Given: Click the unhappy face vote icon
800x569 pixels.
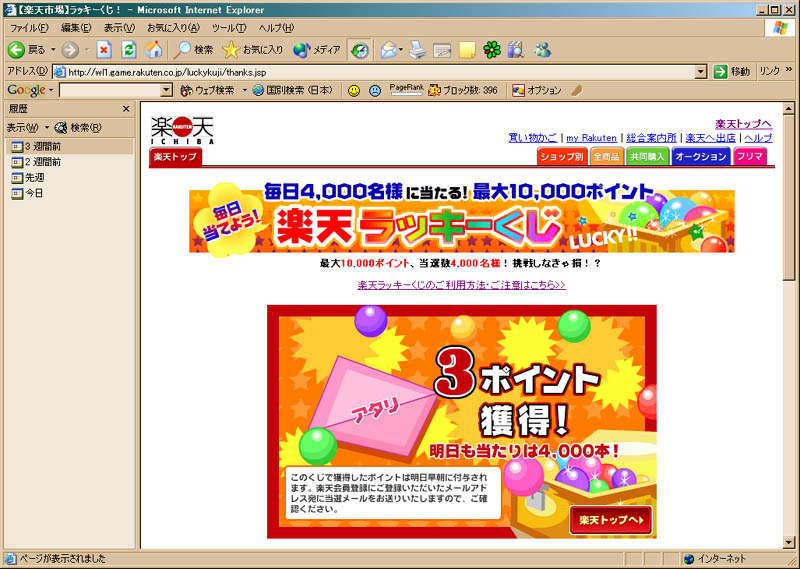Looking at the screenshot, I should click(x=375, y=90).
